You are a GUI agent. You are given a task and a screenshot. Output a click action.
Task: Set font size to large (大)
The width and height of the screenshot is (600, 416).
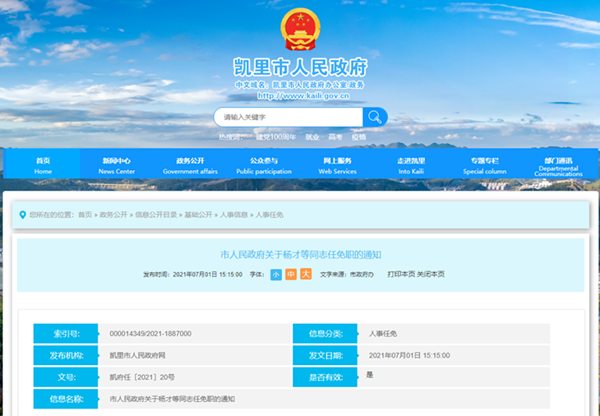point(306,273)
